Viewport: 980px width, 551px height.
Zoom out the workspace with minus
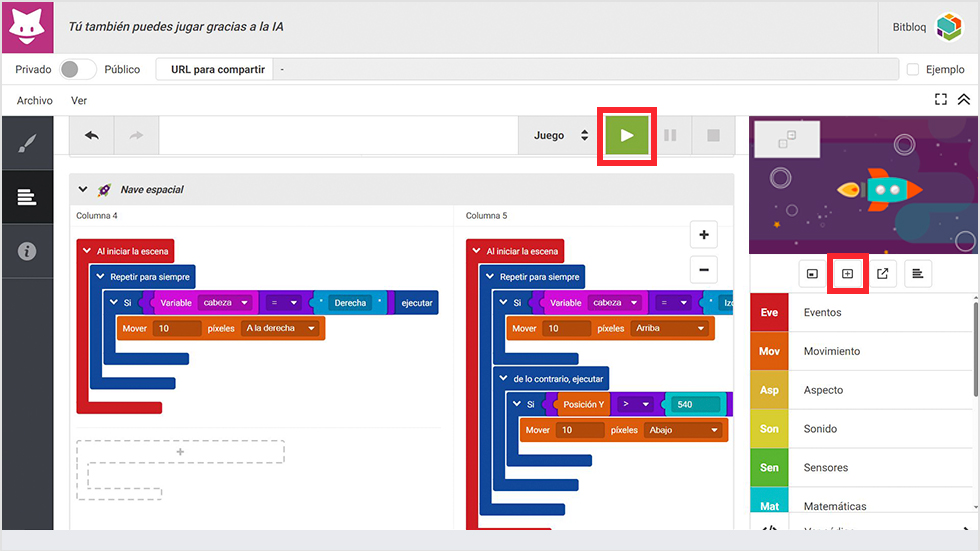click(704, 270)
